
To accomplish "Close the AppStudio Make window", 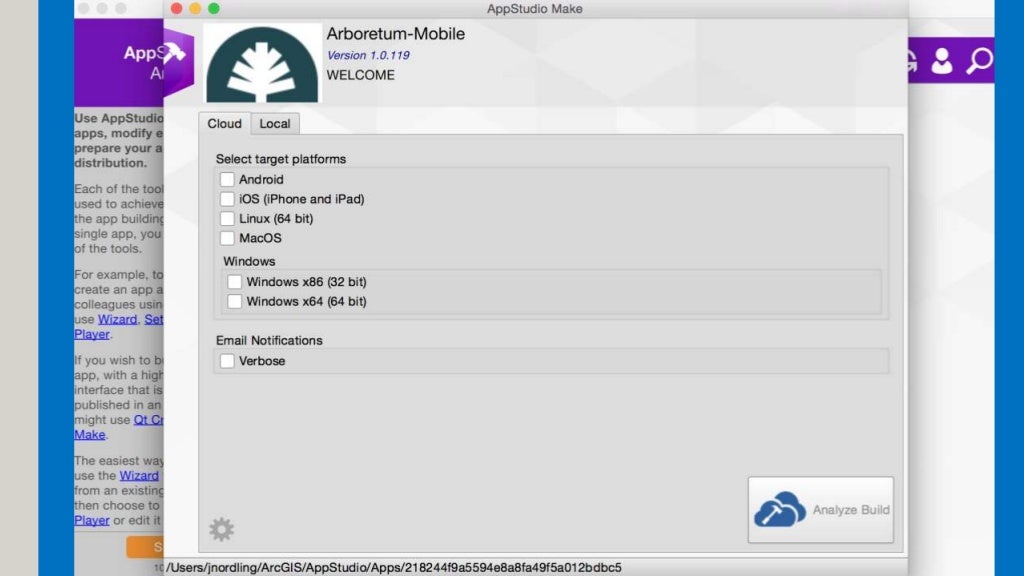I will [x=176, y=8].
